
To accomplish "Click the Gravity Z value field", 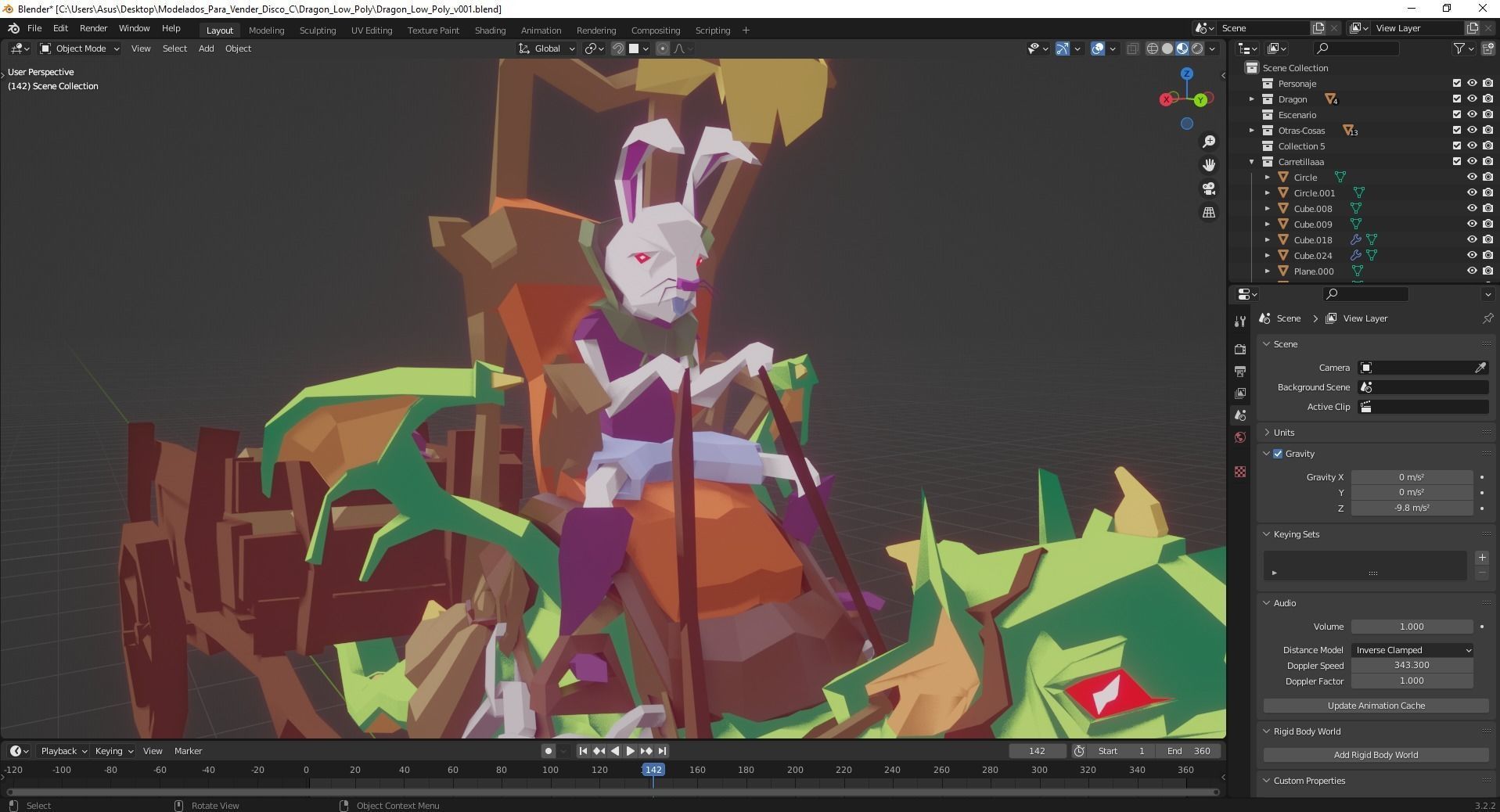I will point(1412,508).
